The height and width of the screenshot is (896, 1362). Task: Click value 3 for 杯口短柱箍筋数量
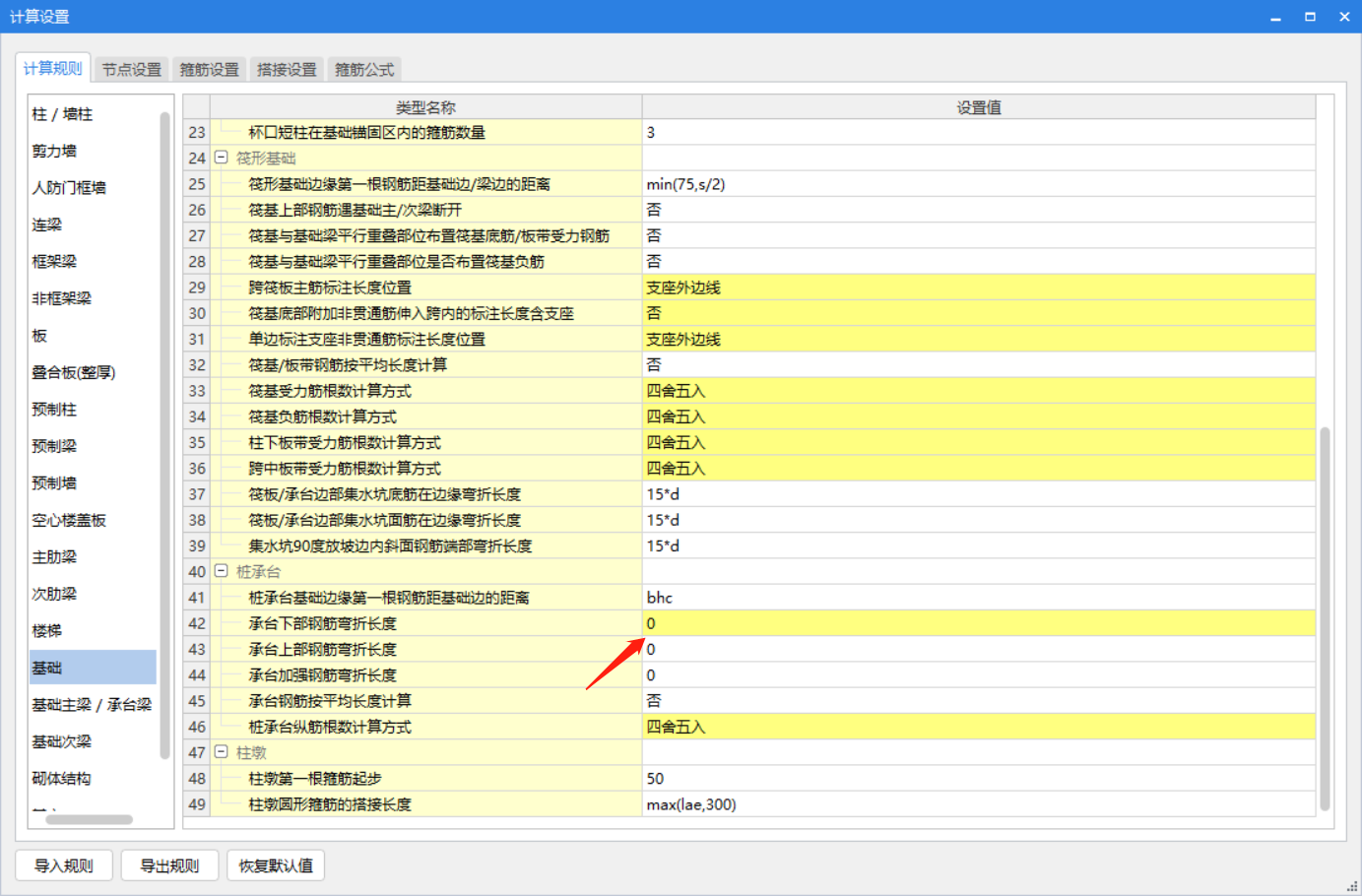pos(979,132)
